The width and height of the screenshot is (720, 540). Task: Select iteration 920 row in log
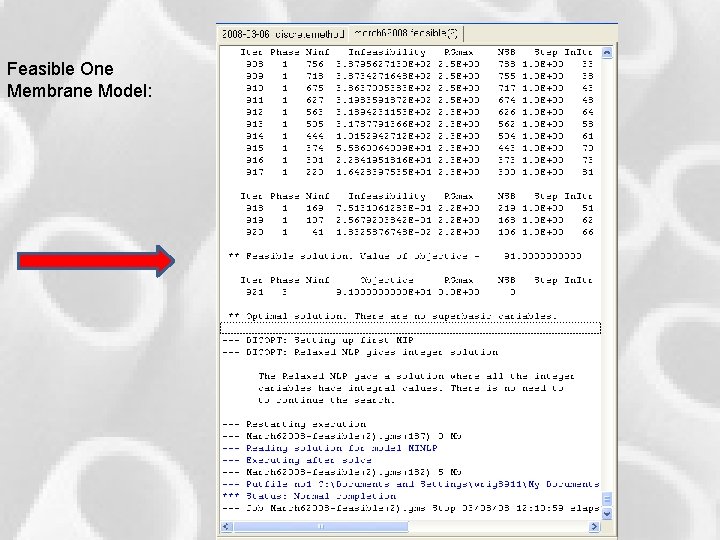419,232
